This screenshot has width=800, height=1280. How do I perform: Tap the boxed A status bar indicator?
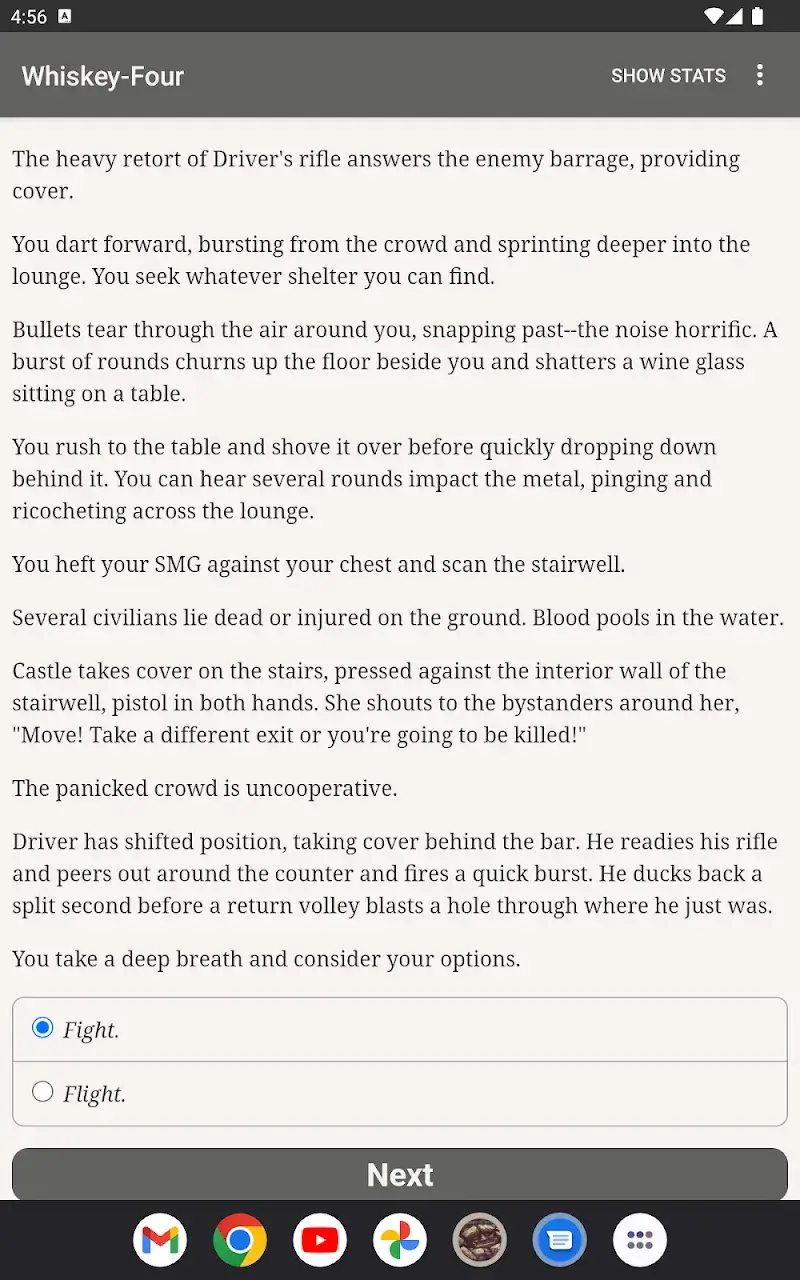point(66,15)
